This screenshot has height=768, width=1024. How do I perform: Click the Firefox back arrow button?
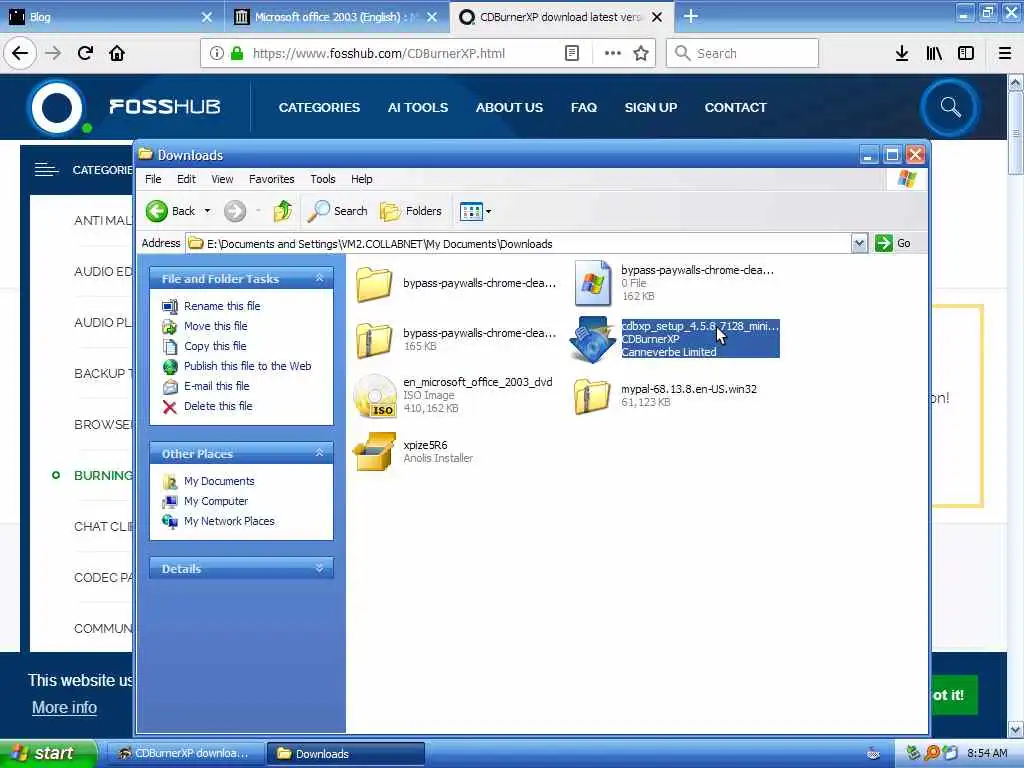click(x=20, y=53)
